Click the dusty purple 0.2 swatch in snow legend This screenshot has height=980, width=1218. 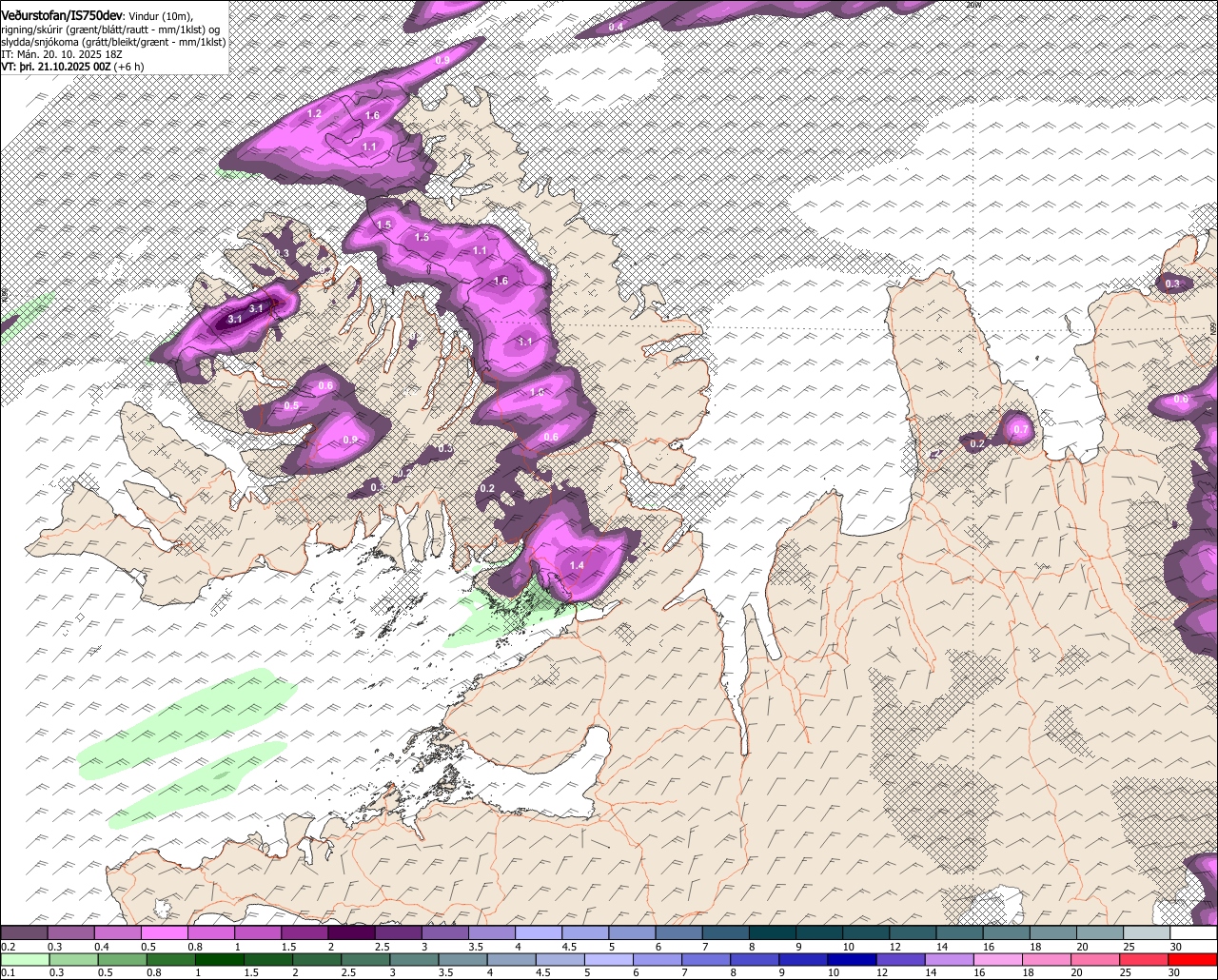[24, 933]
